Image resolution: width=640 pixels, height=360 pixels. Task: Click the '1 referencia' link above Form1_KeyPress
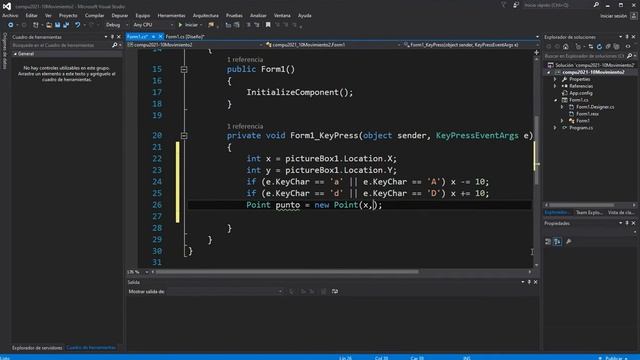[245, 126]
